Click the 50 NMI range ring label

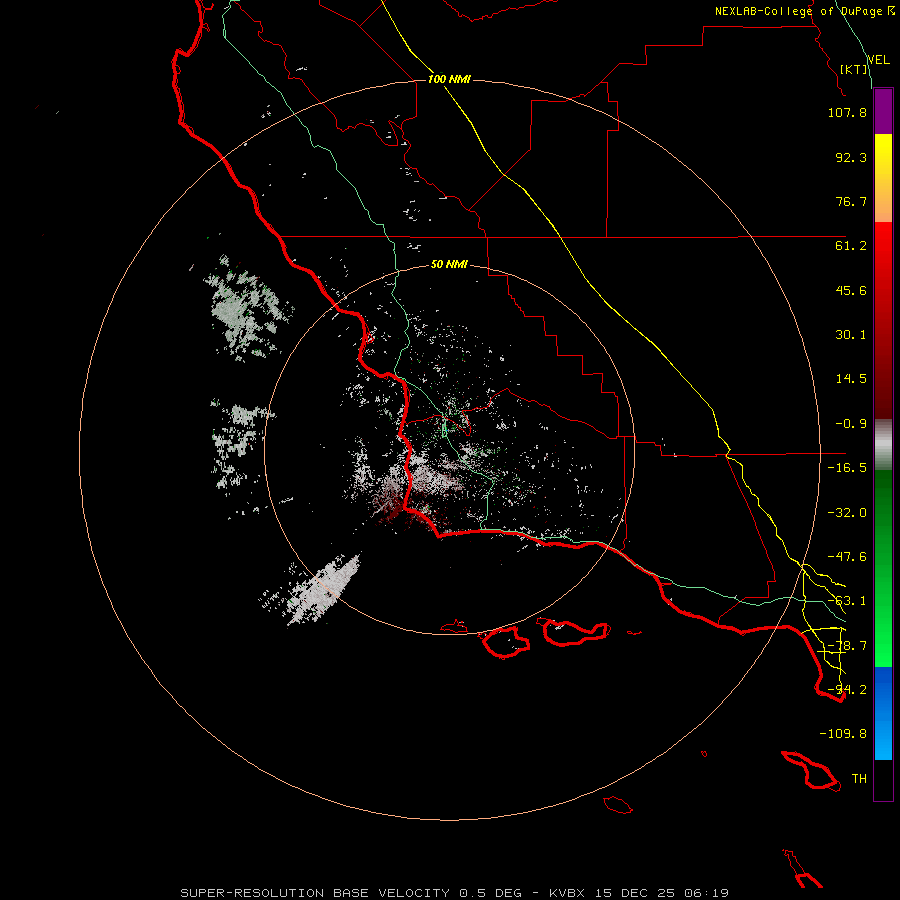(x=449, y=264)
